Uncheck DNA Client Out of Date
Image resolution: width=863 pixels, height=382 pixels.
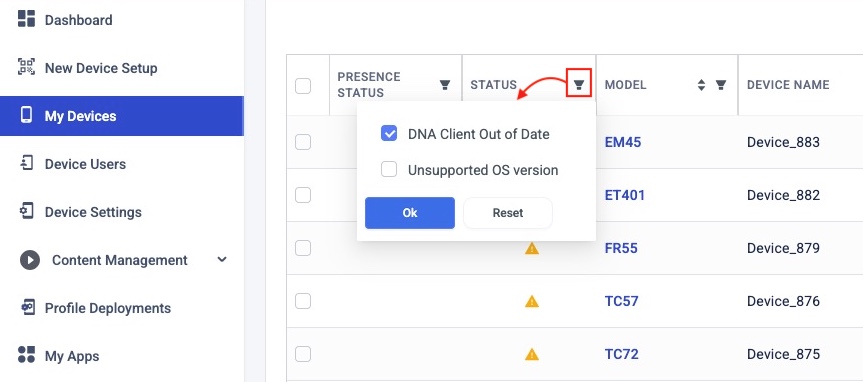(x=389, y=134)
